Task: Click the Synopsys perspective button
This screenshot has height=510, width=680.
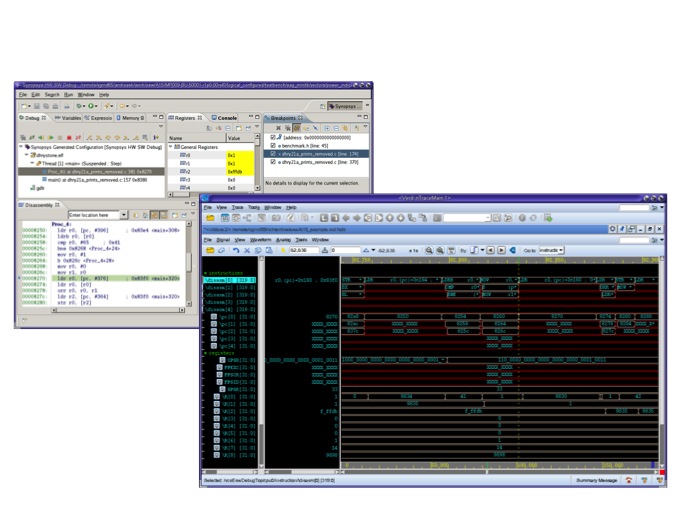Action: click(344, 106)
